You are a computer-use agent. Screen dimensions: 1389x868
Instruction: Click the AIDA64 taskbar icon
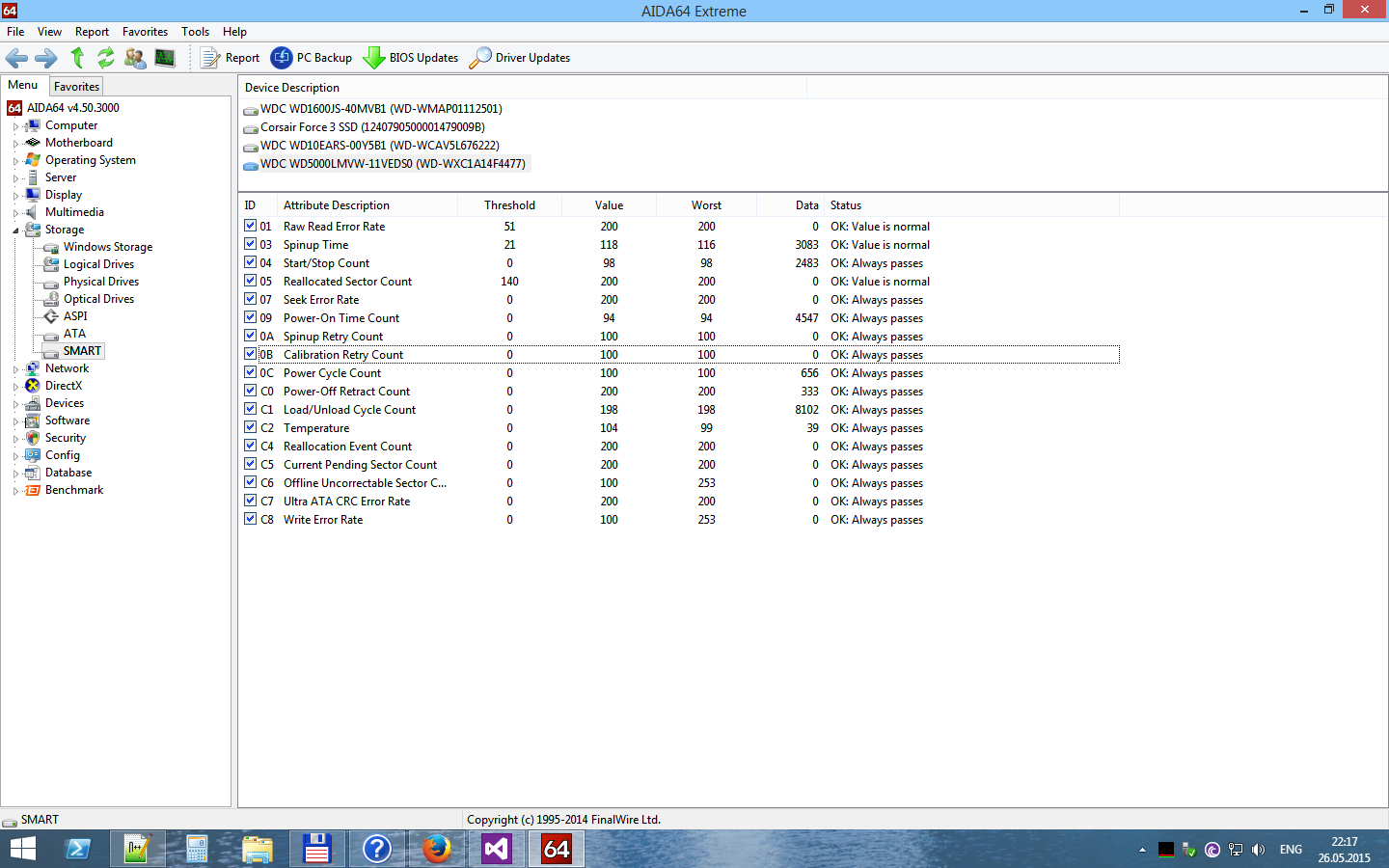pyautogui.click(x=557, y=849)
